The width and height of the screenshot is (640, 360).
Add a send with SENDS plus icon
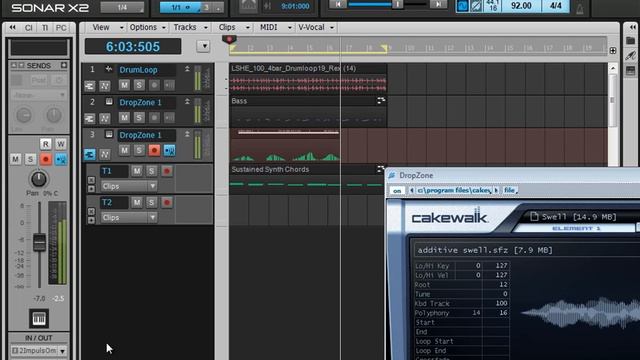[64, 65]
